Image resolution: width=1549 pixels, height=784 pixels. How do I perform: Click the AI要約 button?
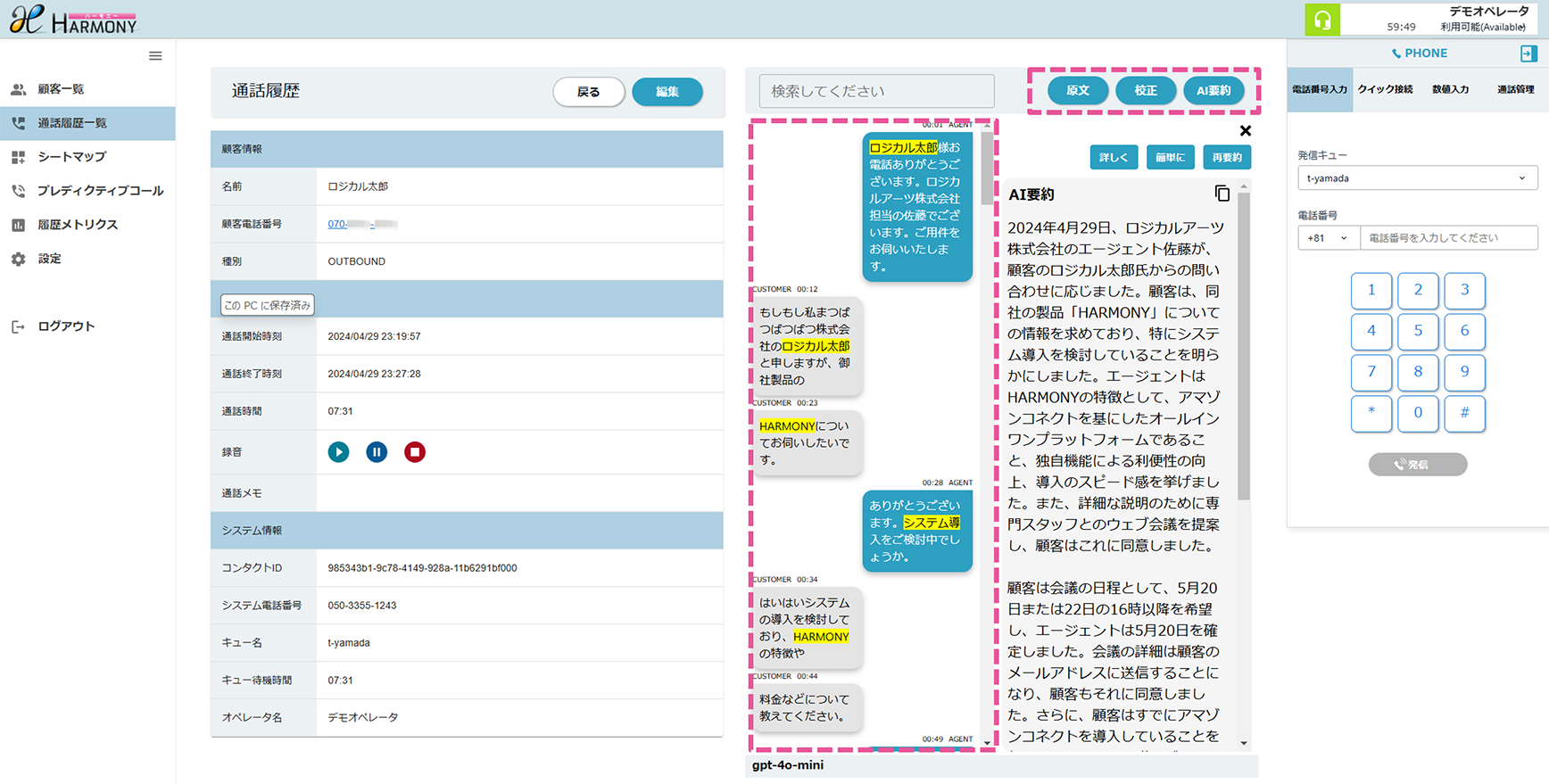coord(1213,91)
